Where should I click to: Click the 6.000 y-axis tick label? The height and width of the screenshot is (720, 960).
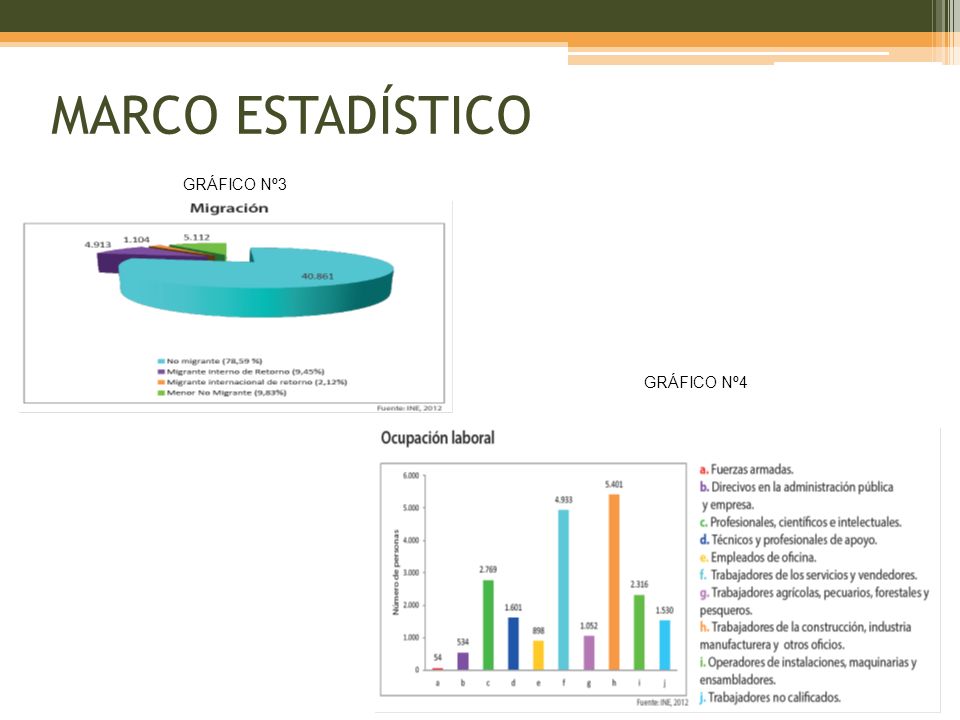(x=411, y=476)
